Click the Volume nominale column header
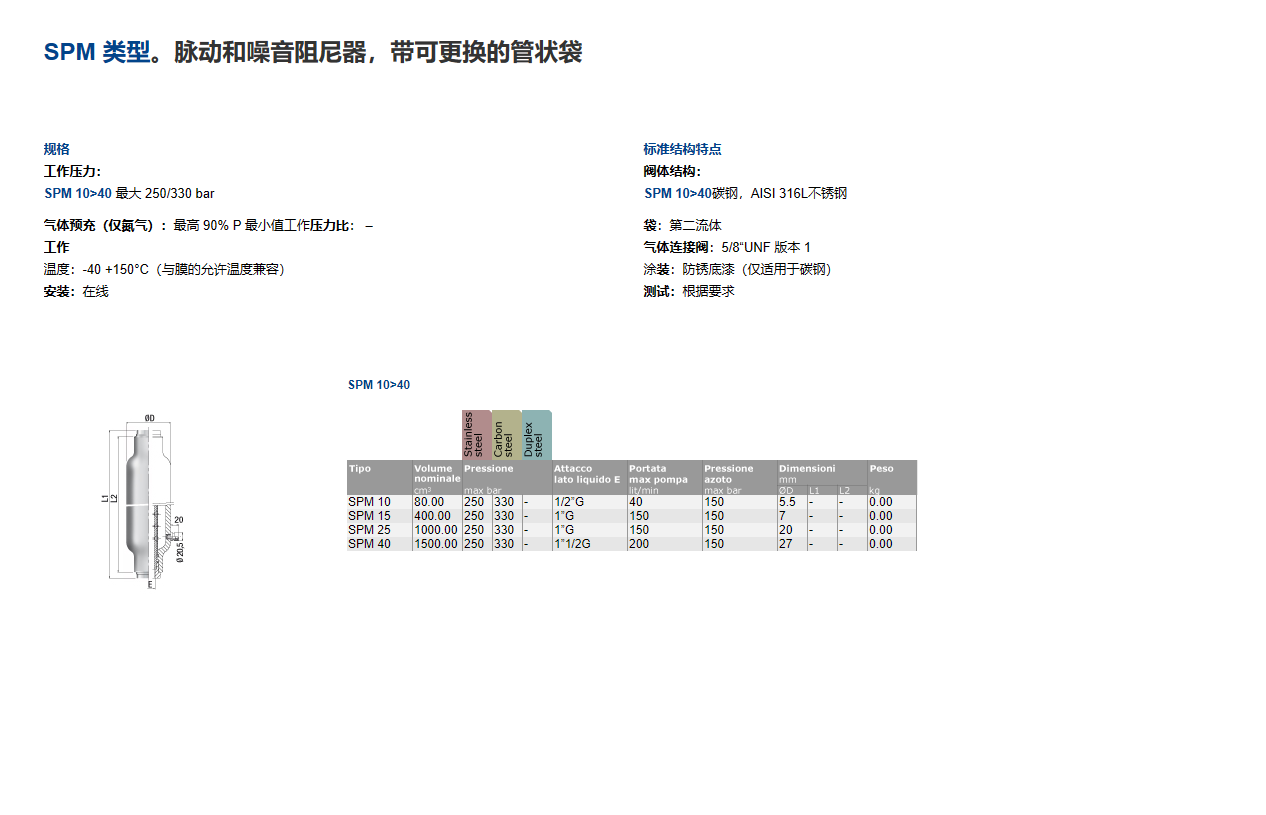 436,474
